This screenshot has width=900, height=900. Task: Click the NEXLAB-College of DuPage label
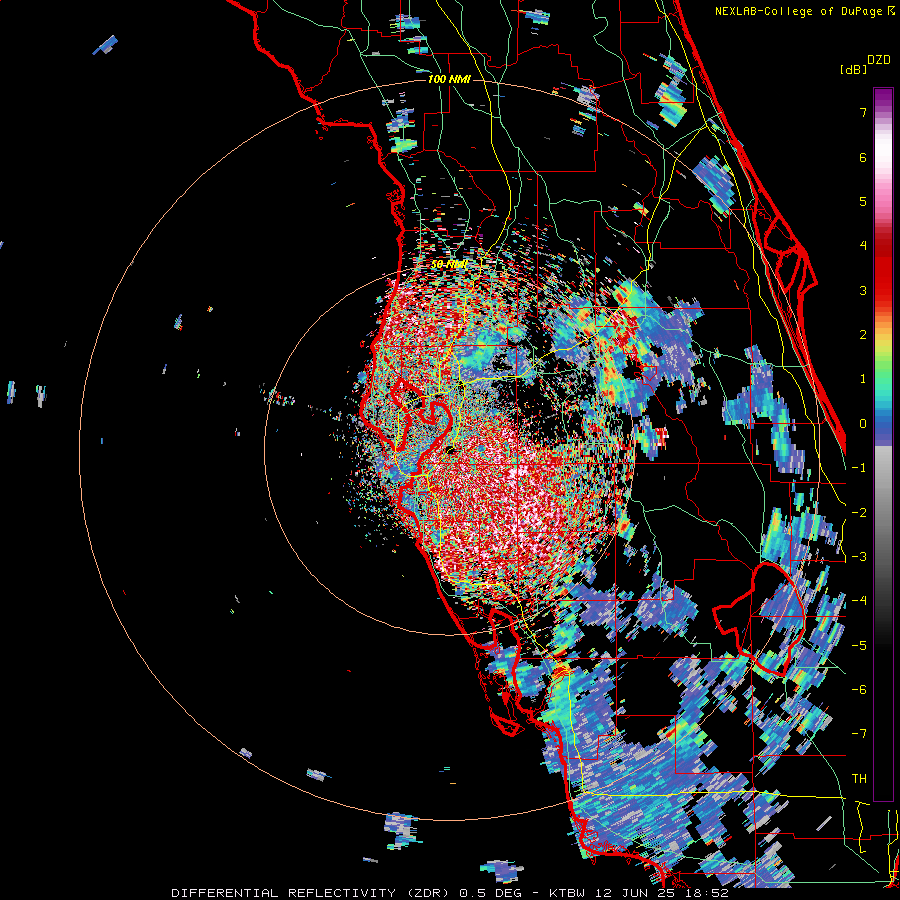click(804, 11)
